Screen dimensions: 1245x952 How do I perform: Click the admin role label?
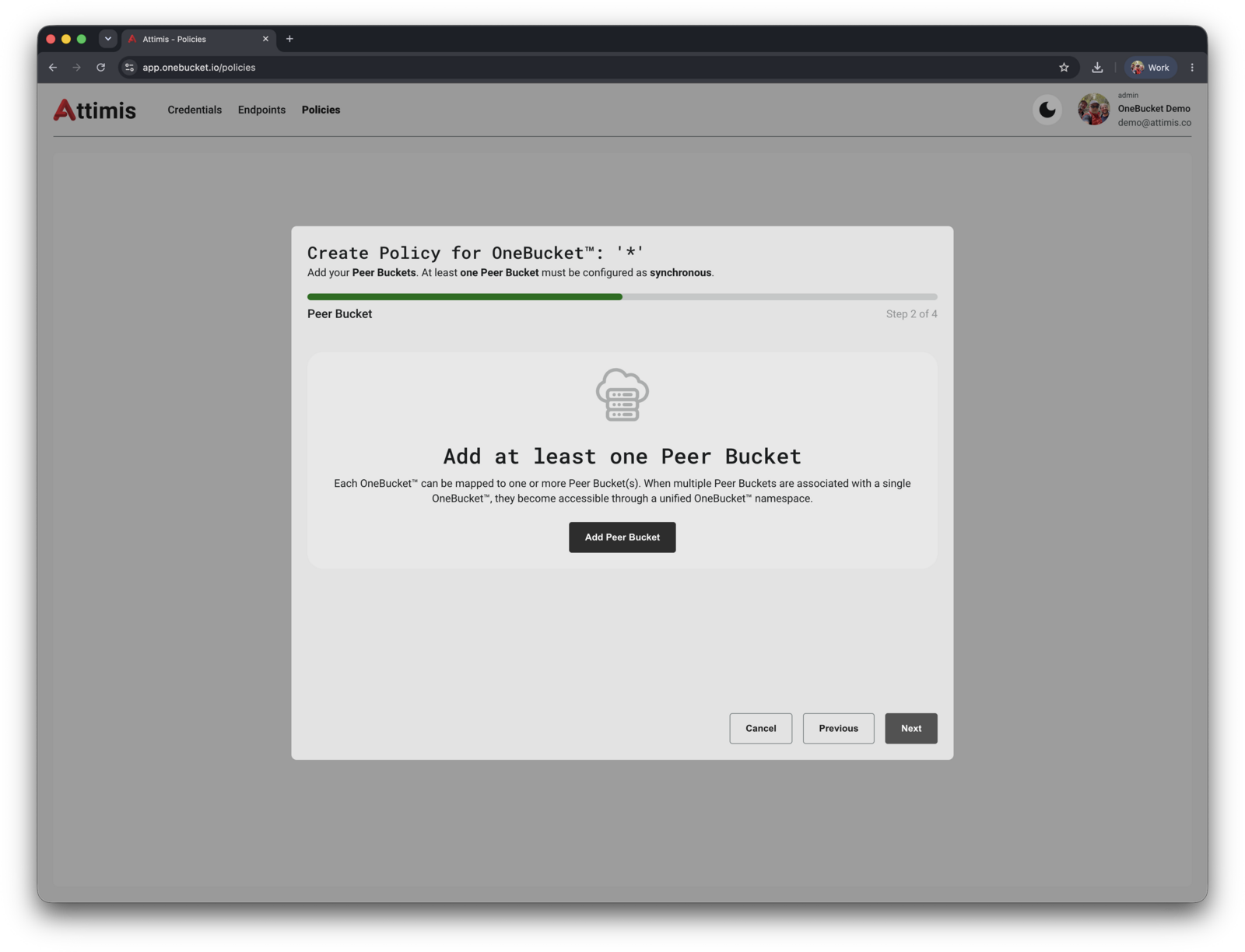point(1128,95)
